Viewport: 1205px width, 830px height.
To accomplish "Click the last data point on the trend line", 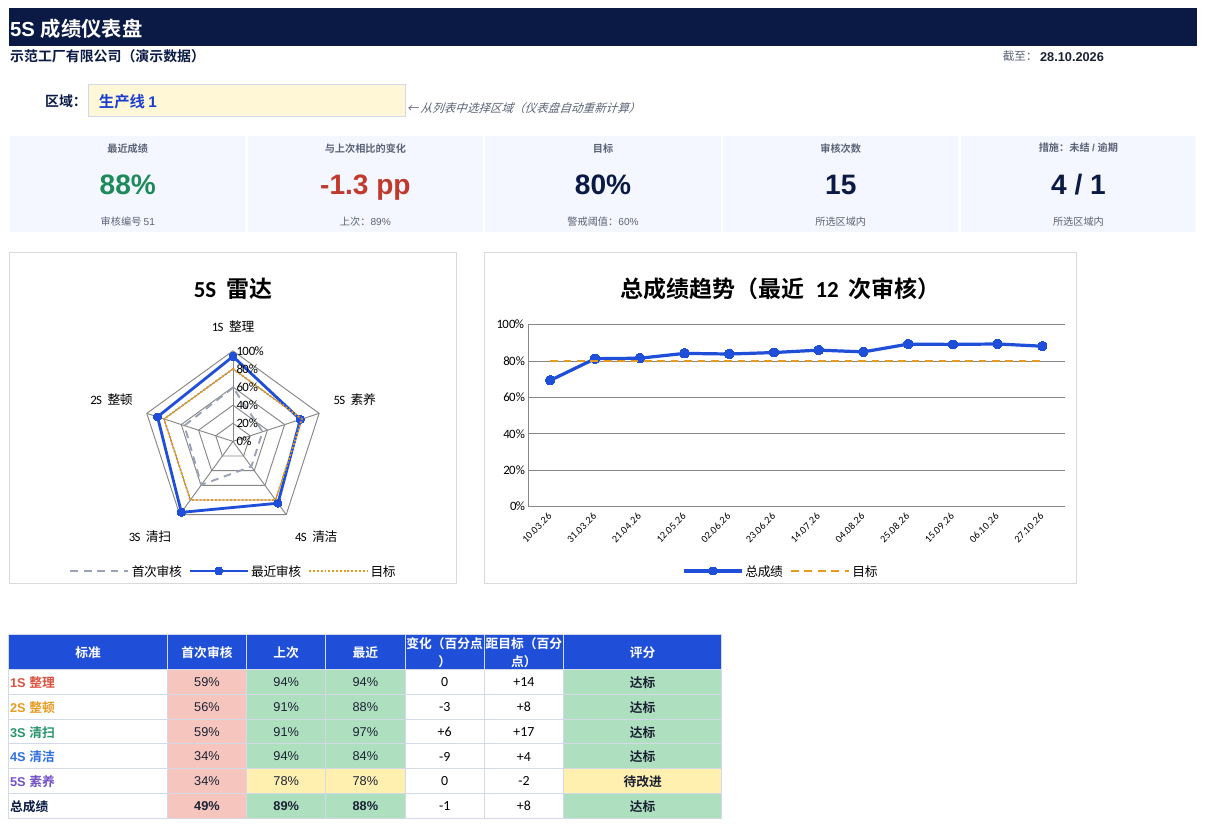I will tap(1042, 346).
